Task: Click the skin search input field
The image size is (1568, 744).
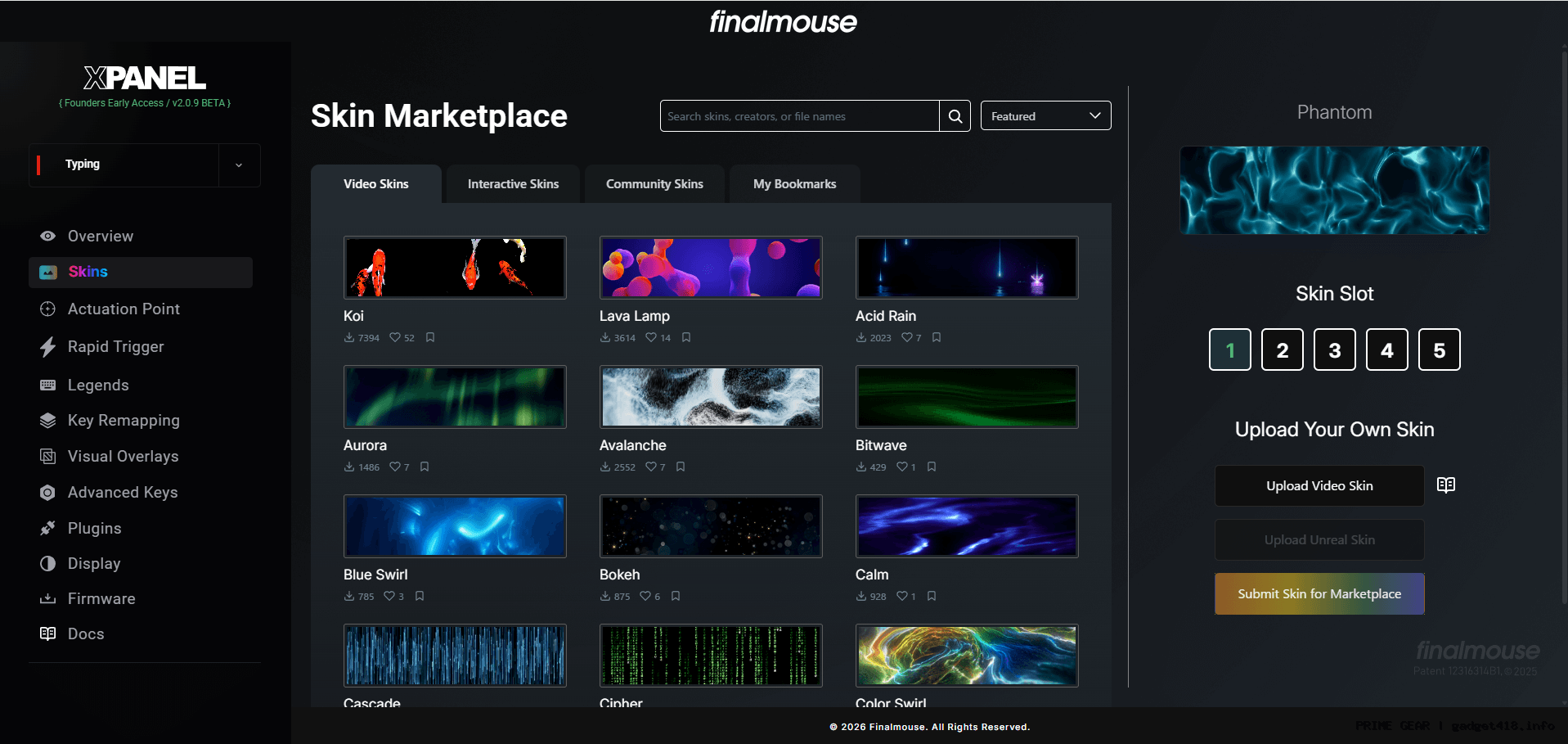Action: (x=800, y=116)
